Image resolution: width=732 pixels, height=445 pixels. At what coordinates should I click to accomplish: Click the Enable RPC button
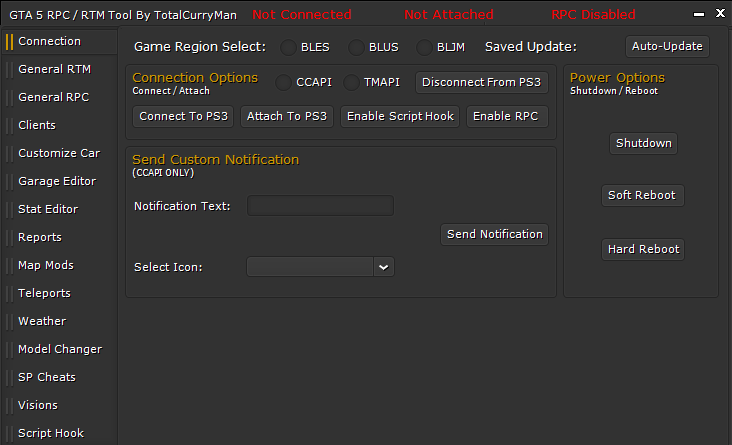point(507,116)
